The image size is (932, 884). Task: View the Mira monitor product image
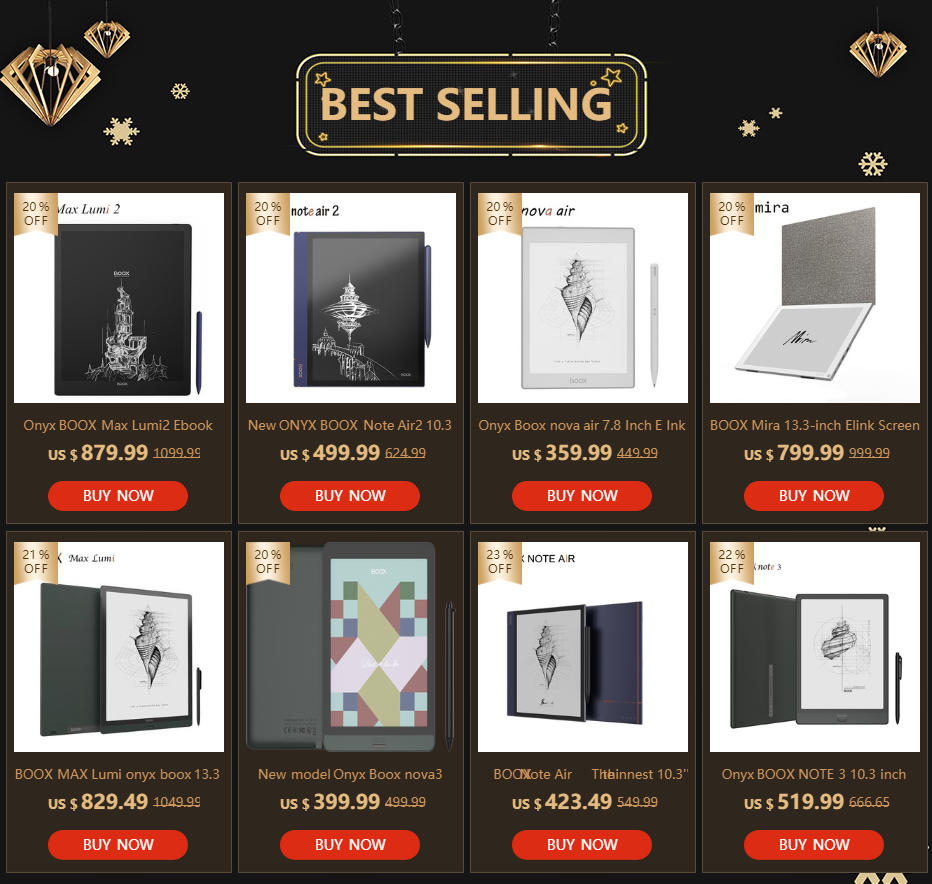click(814, 298)
